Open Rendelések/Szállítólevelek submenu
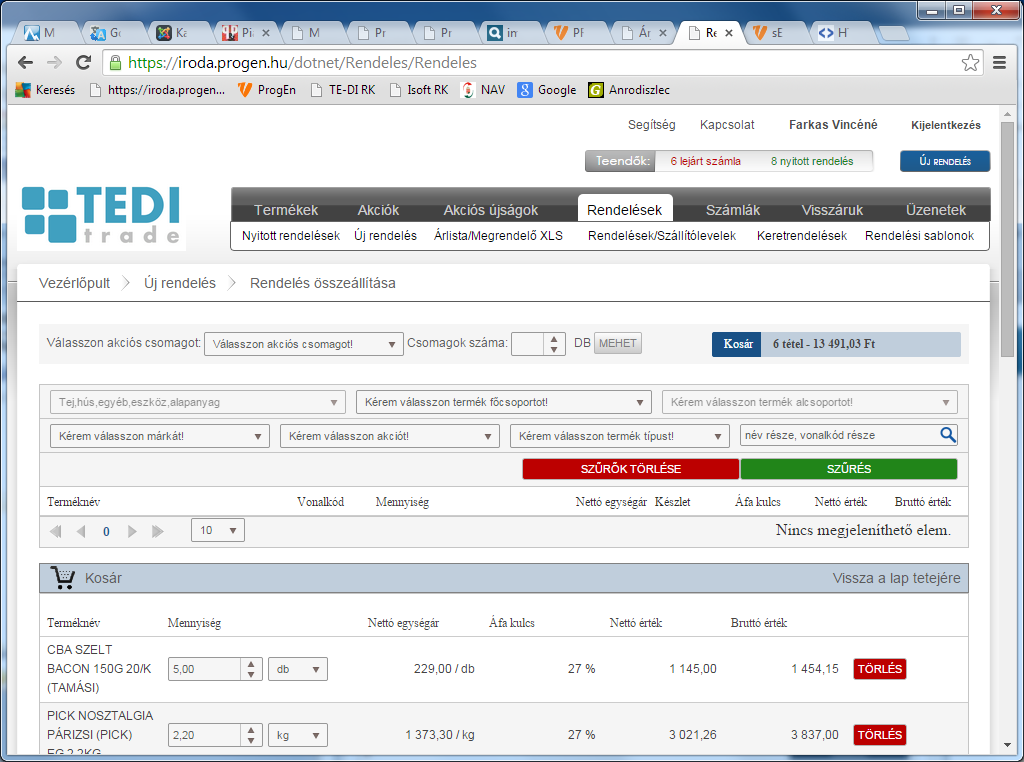Image resolution: width=1024 pixels, height=762 pixels. (x=662, y=236)
